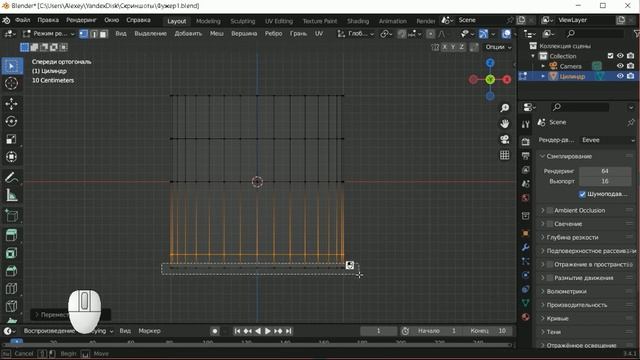Select the Extrude Region tool
Image resolution: width=640 pixels, height=360 pixels.
pyautogui.click(x=11, y=235)
